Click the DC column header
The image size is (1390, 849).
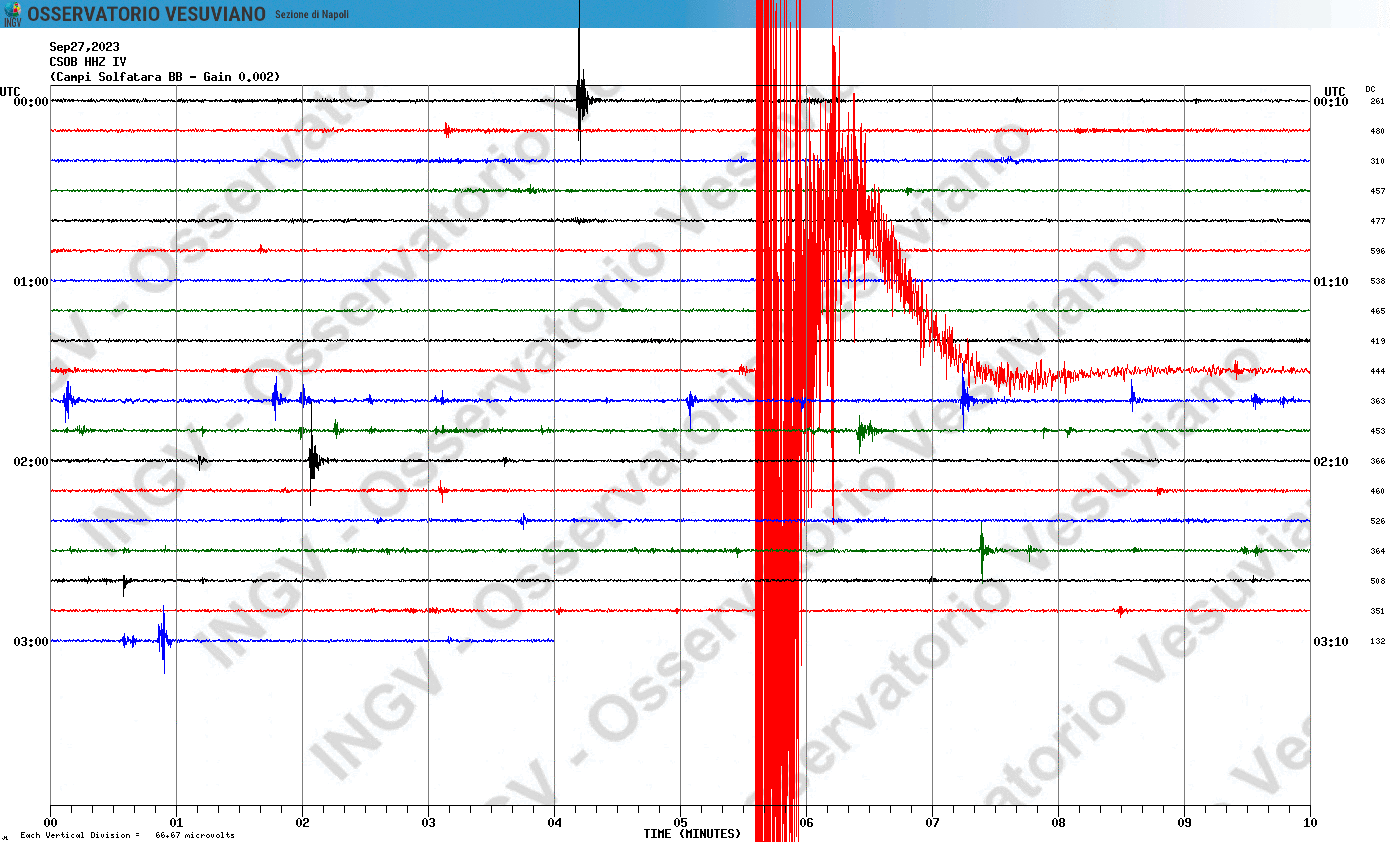click(x=1370, y=89)
